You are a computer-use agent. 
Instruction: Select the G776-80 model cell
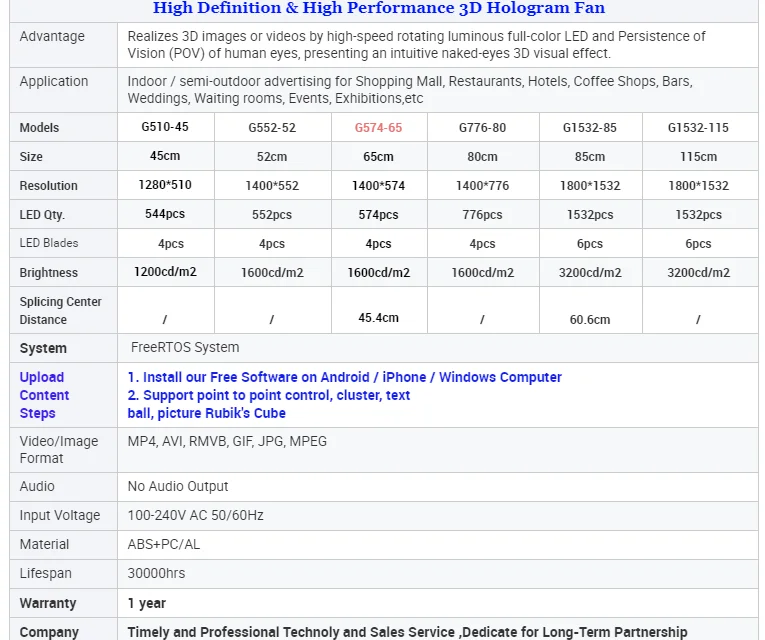[x=482, y=128]
